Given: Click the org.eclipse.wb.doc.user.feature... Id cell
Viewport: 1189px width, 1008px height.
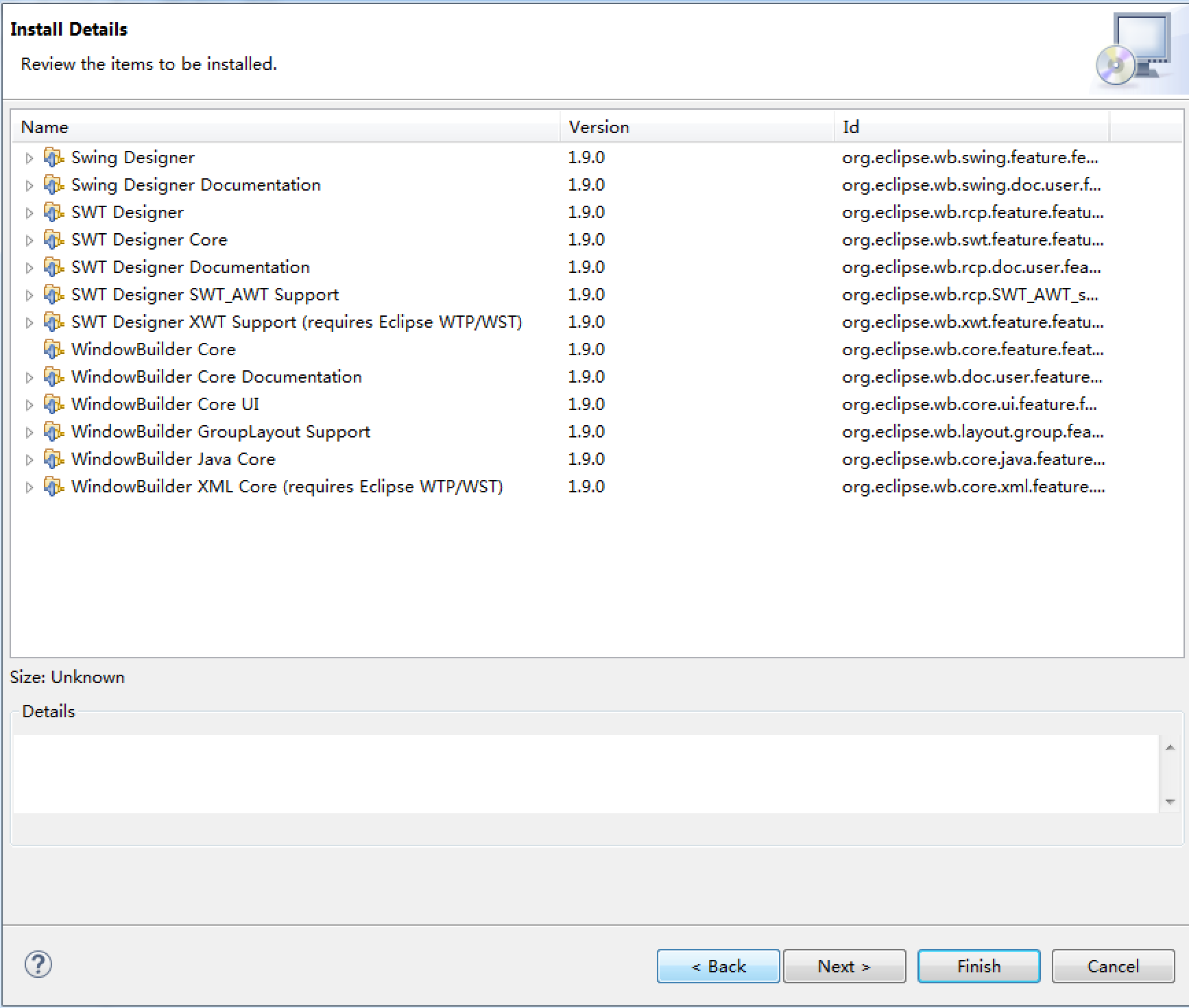Looking at the screenshot, I should coord(972,377).
